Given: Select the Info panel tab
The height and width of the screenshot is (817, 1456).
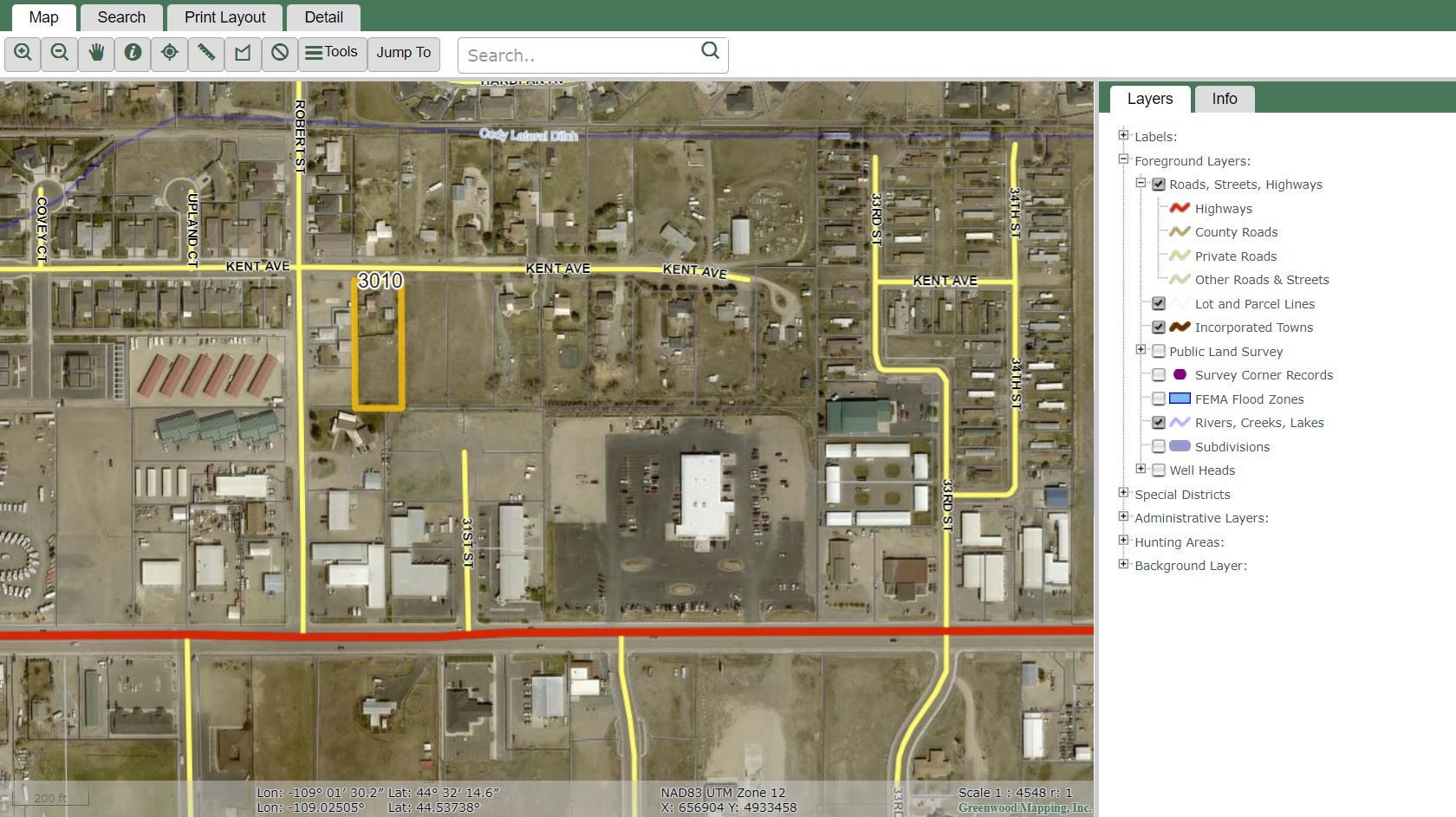Looking at the screenshot, I should tap(1225, 99).
